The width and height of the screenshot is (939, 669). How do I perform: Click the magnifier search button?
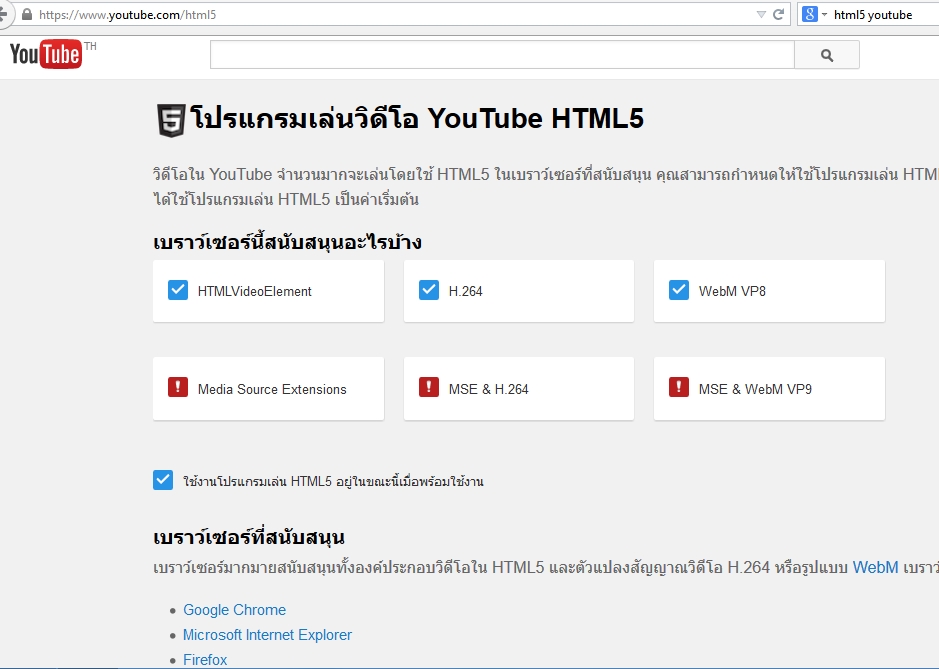click(x=826, y=55)
